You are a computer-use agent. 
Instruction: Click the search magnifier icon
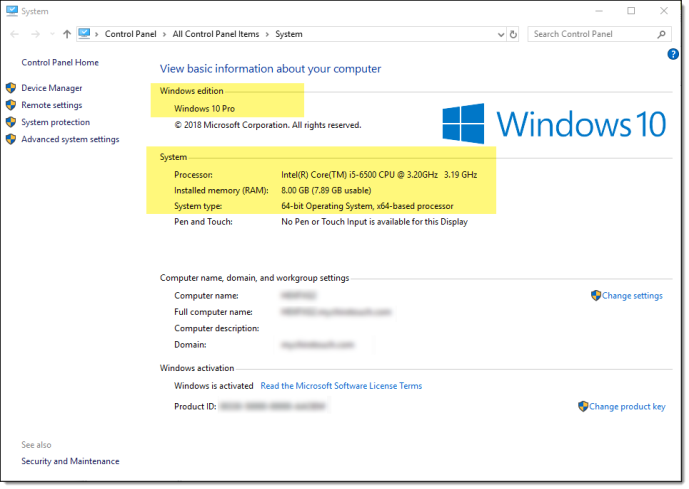click(661, 34)
